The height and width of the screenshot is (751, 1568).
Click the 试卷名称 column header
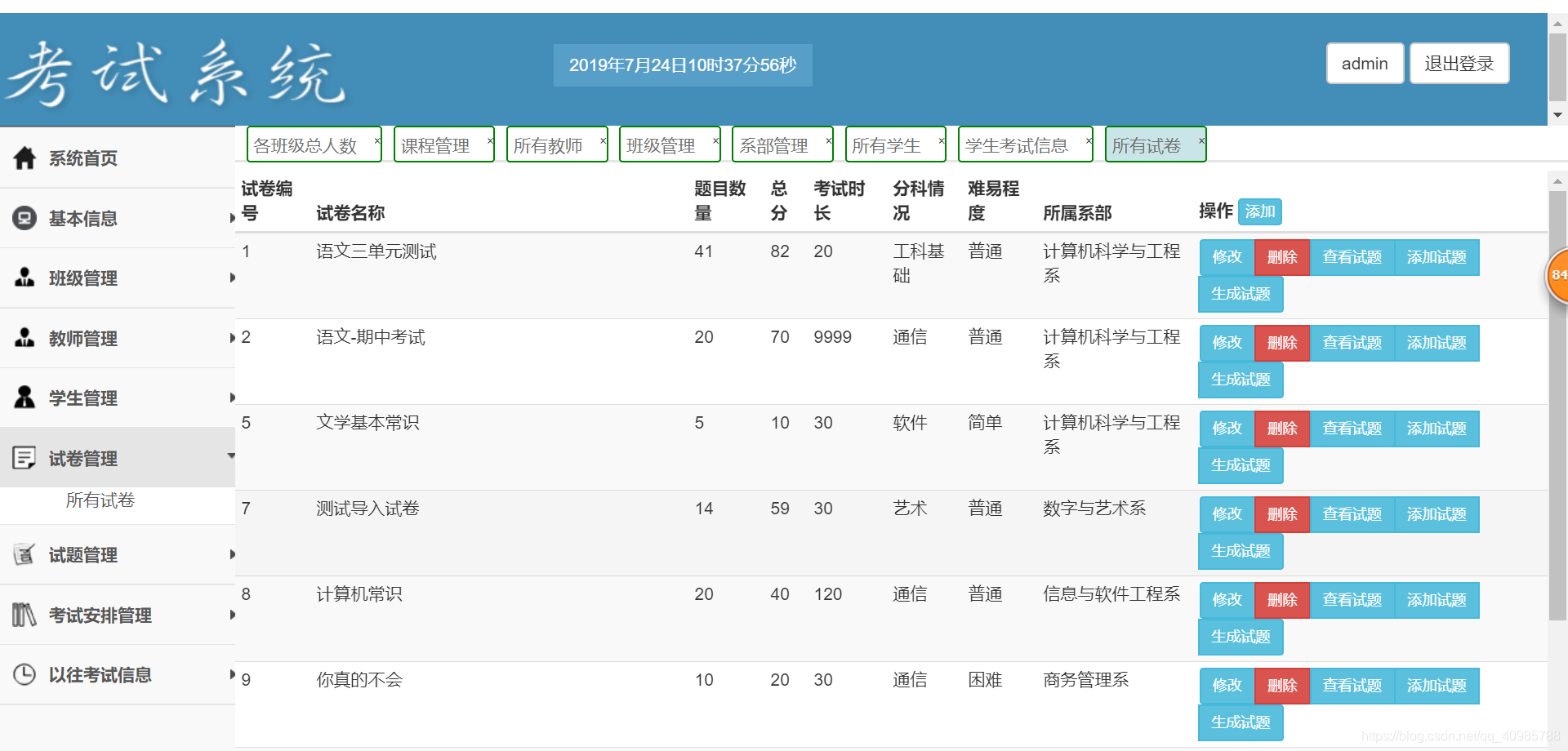pyautogui.click(x=350, y=213)
